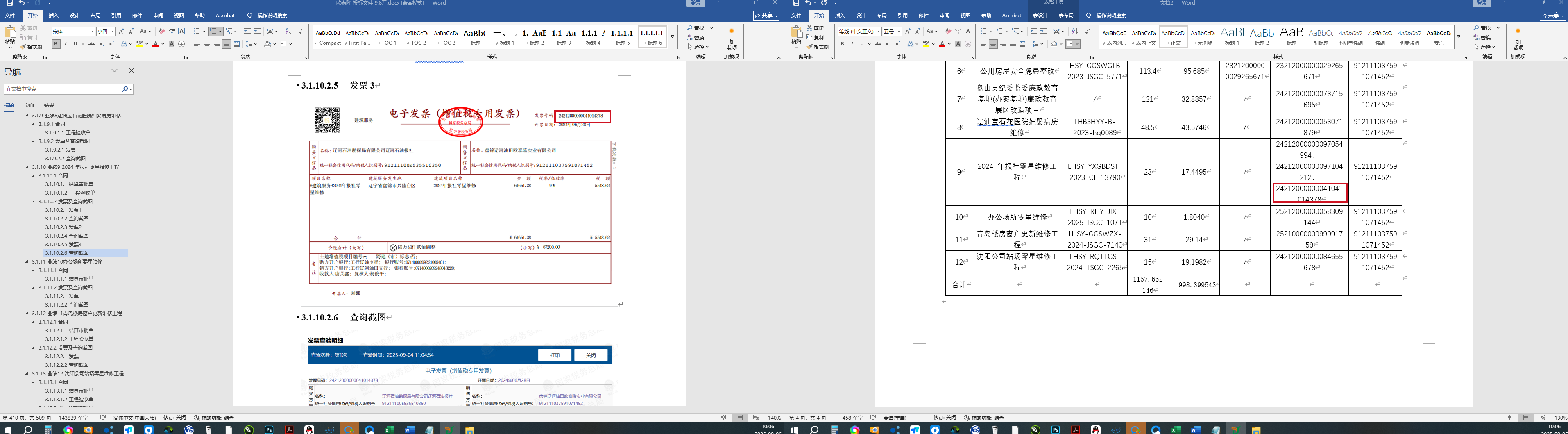Viewport: 1568px width, 434px height.
Task: Switch to the 页面 tab in the Navigation pane
Action: point(29,105)
